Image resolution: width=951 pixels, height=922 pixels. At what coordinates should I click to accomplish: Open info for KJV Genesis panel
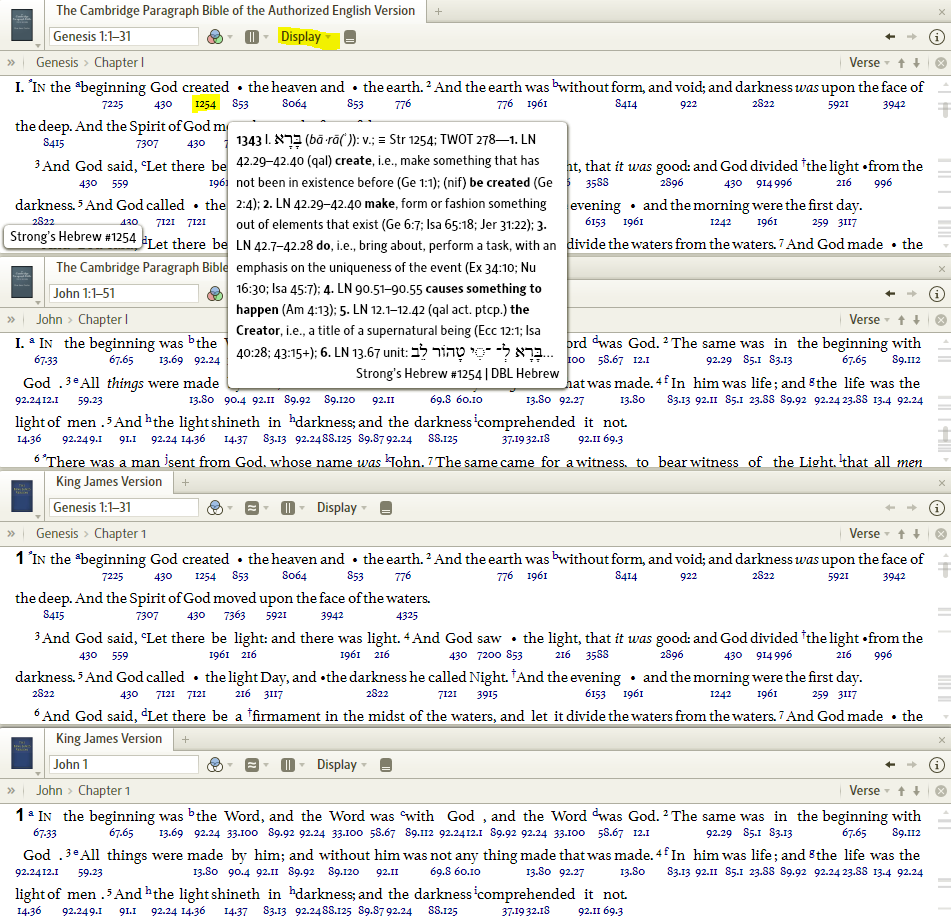pos(936,508)
